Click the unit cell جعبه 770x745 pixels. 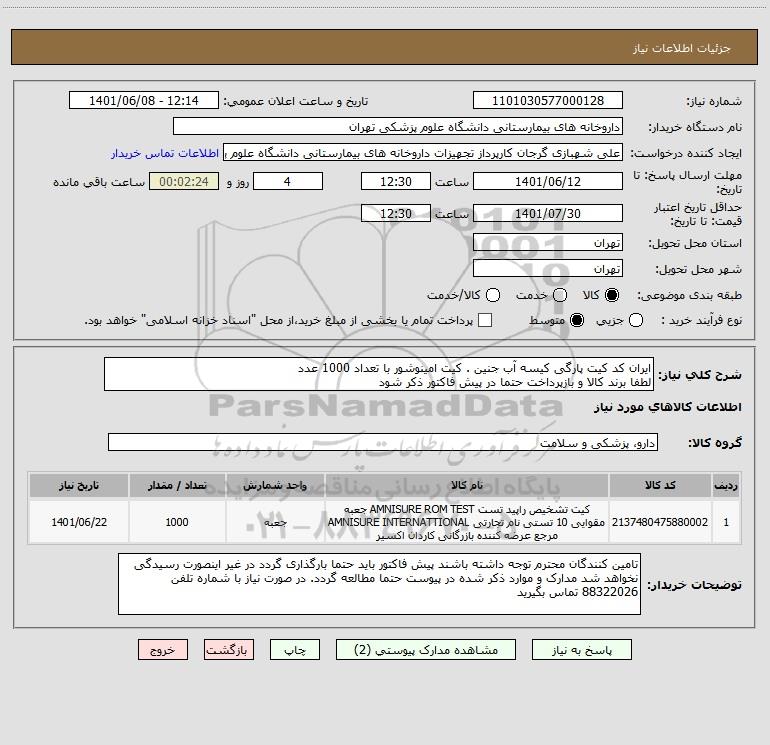click(x=275, y=522)
